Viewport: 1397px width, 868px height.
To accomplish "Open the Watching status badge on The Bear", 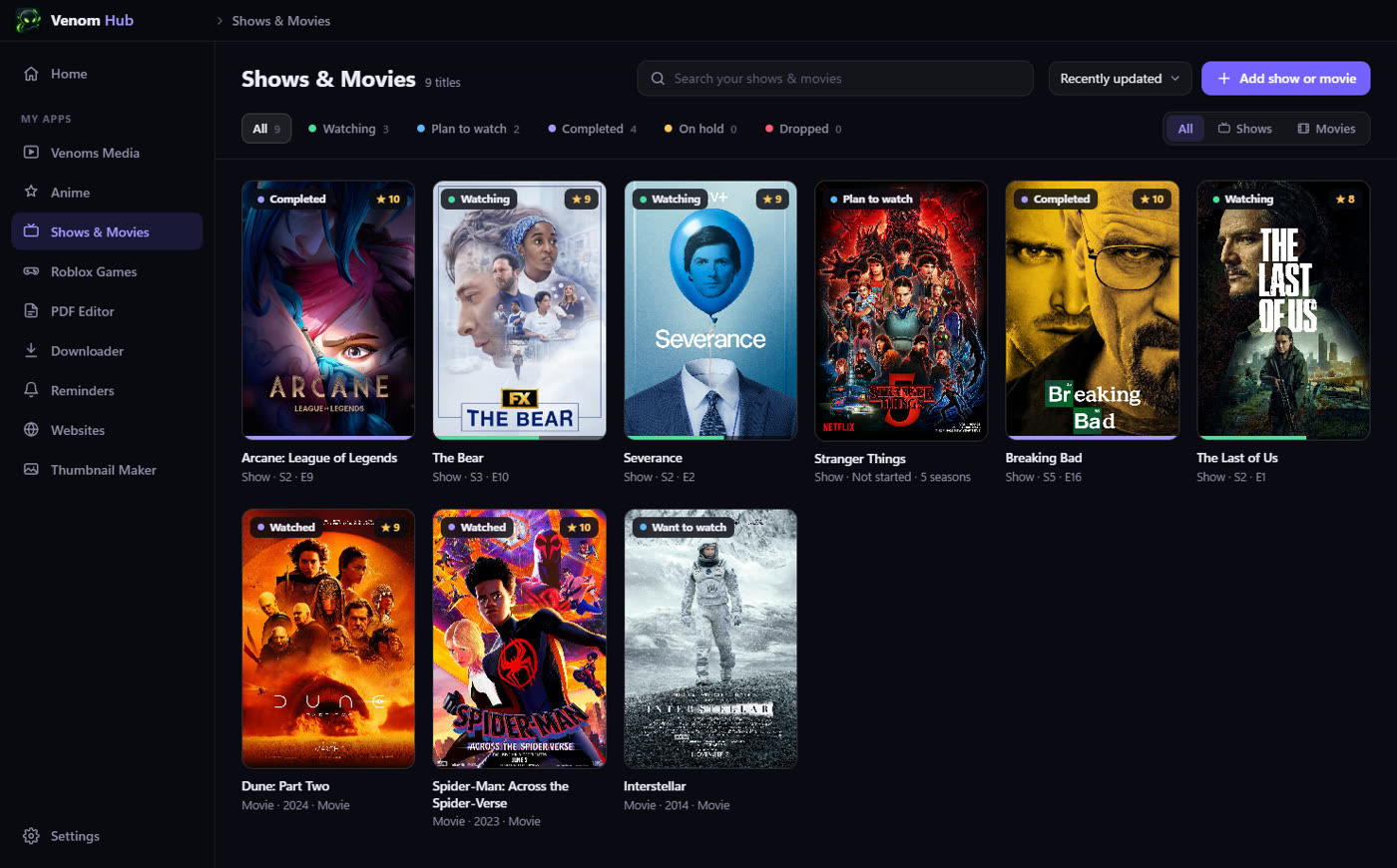I will pyautogui.click(x=479, y=200).
